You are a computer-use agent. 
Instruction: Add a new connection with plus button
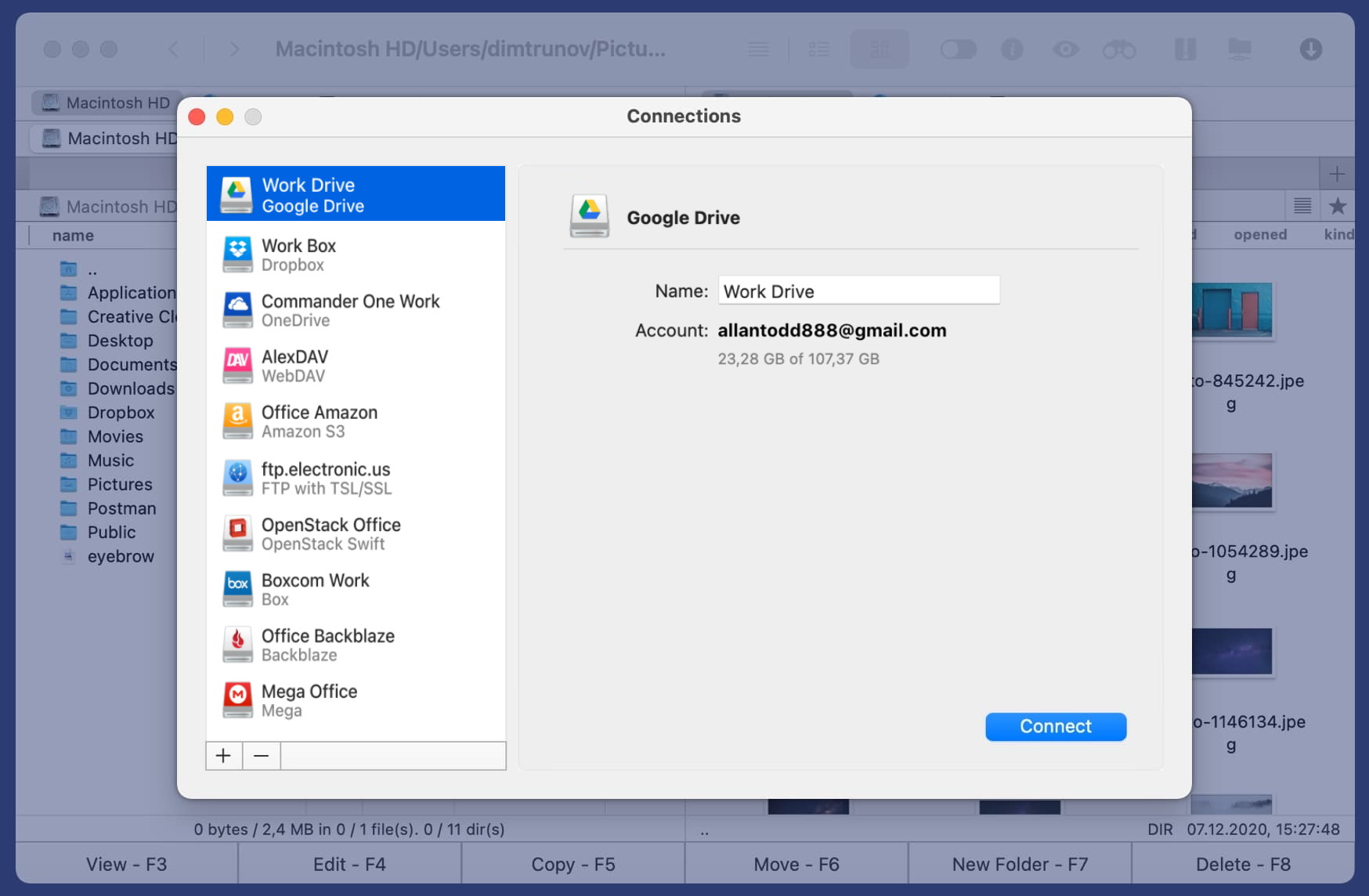click(223, 756)
